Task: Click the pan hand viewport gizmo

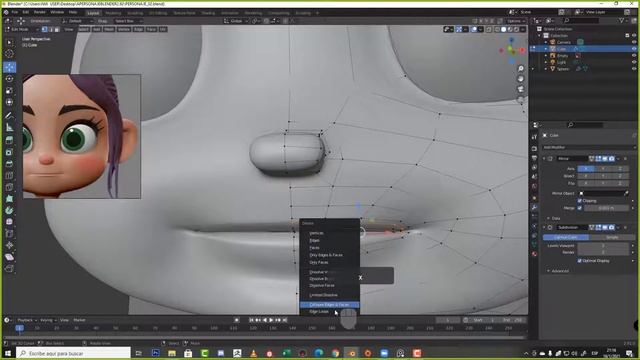Action: point(521,79)
